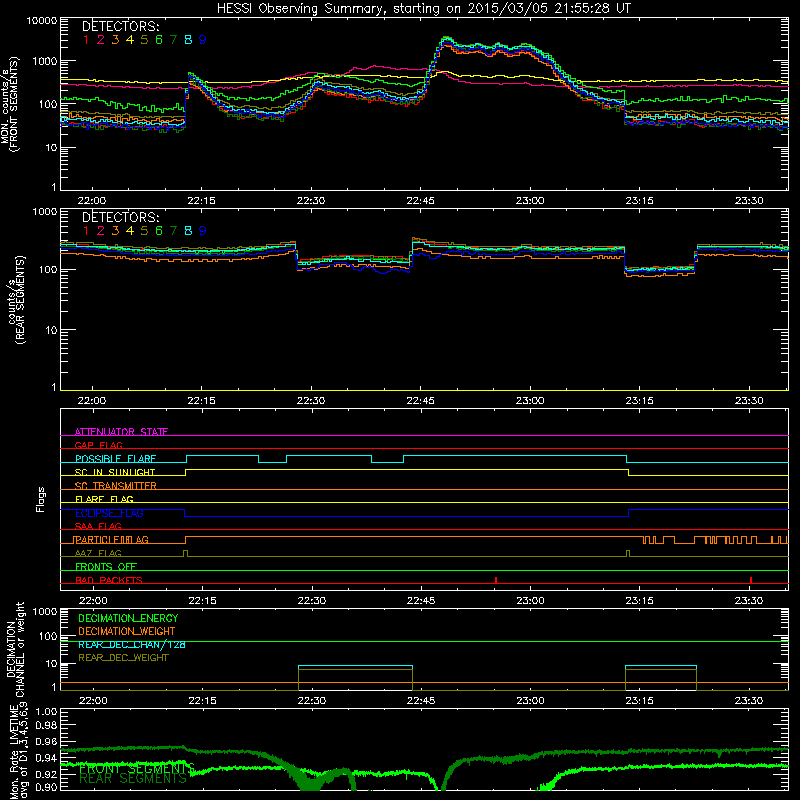Image resolution: width=800 pixels, height=800 pixels.
Task: Click the DECIMATION_WEIGHT legend entry
Action: click(x=127, y=631)
